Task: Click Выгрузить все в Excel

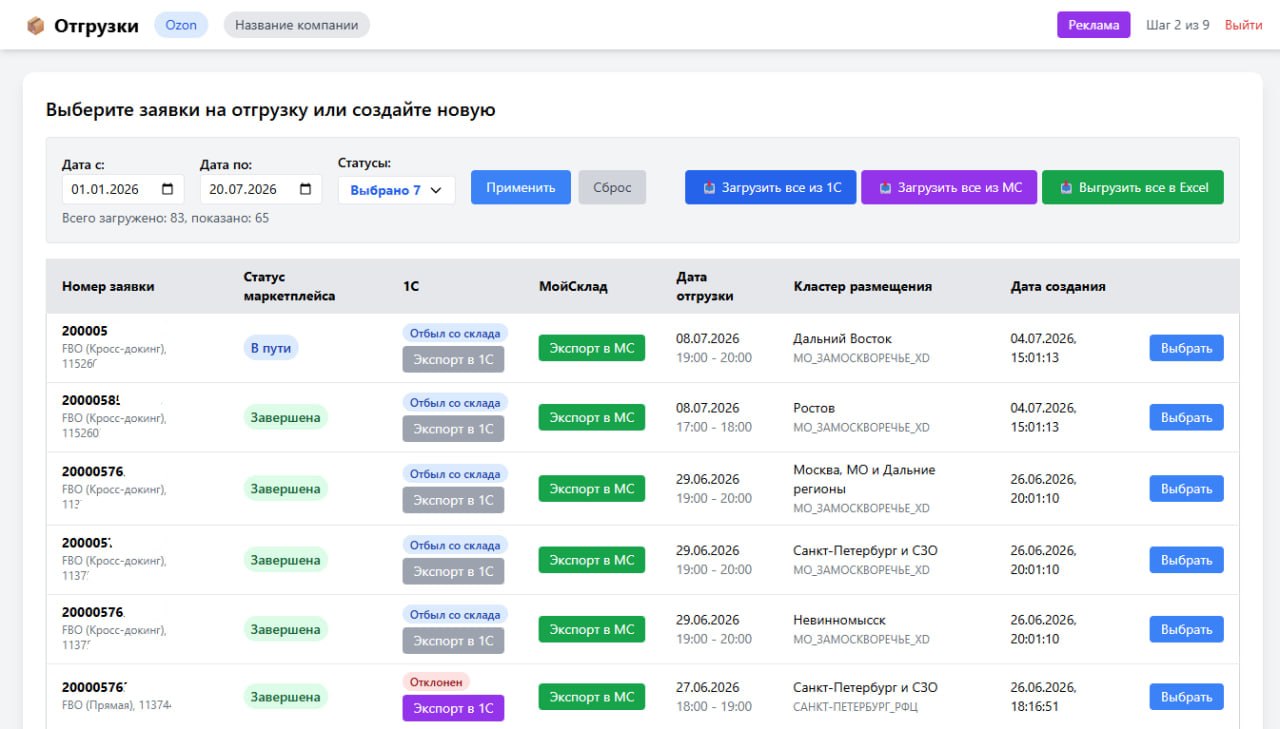Action: coord(1133,187)
